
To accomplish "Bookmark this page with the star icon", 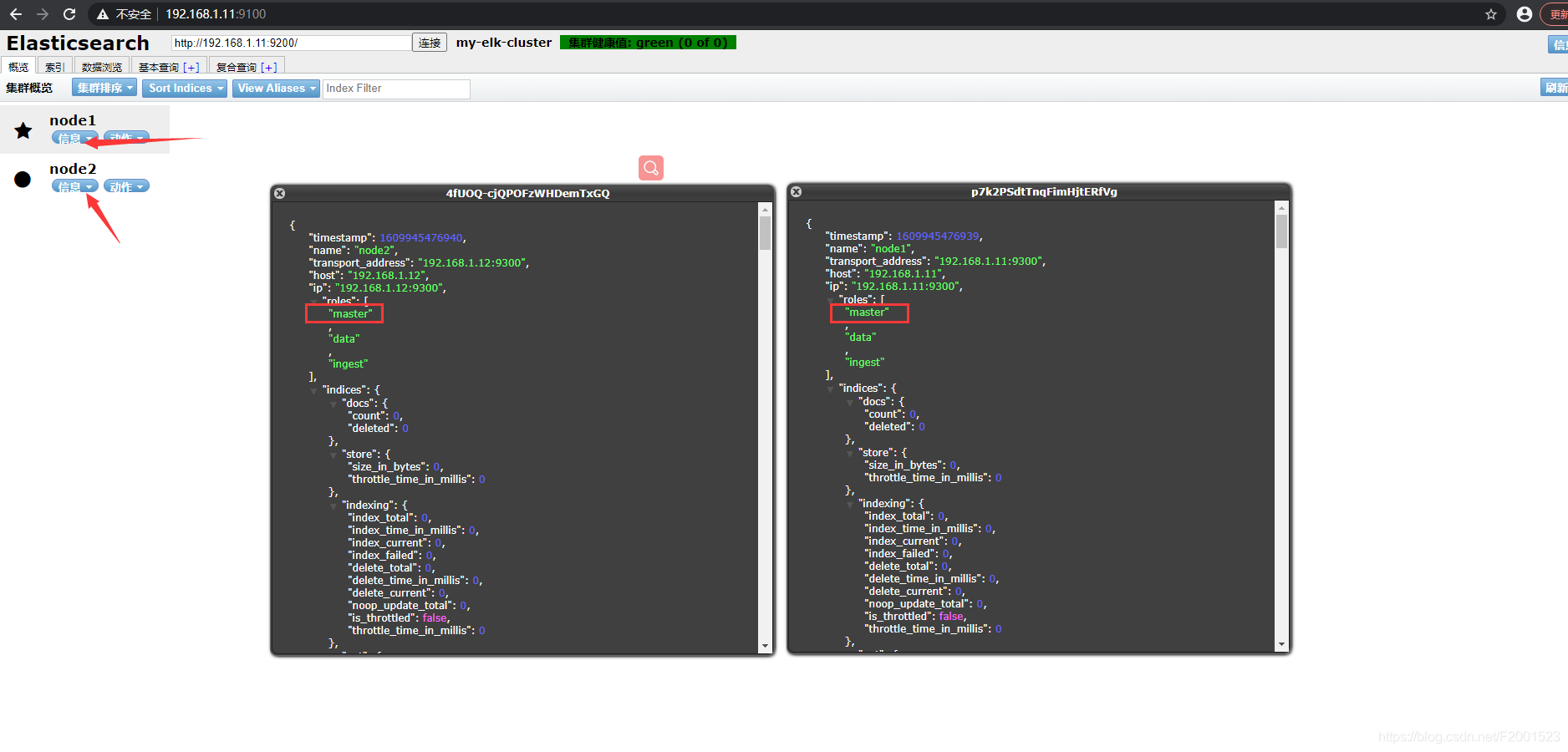I will click(x=1491, y=14).
